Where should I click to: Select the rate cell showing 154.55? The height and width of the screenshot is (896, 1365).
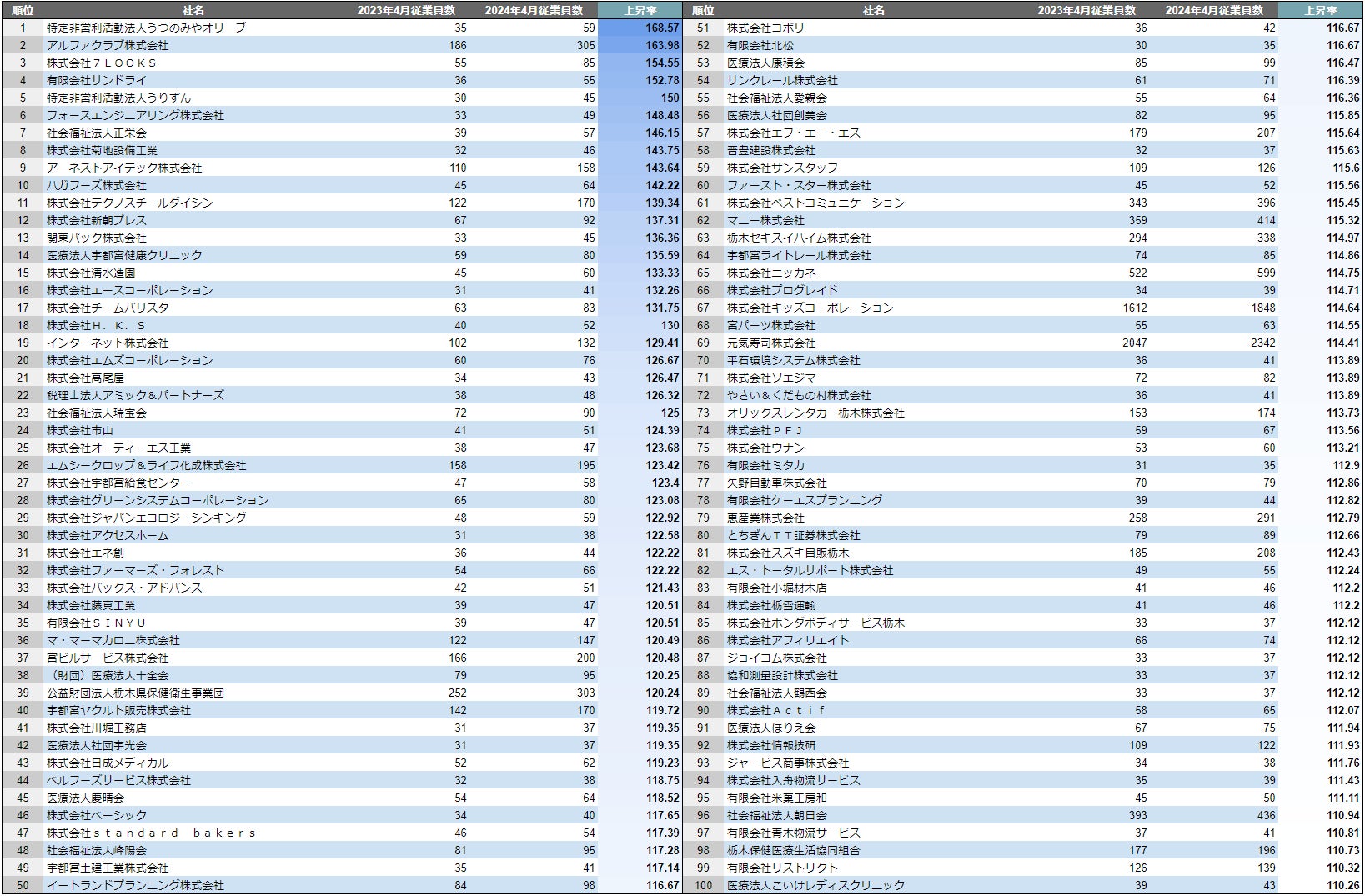click(x=662, y=63)
